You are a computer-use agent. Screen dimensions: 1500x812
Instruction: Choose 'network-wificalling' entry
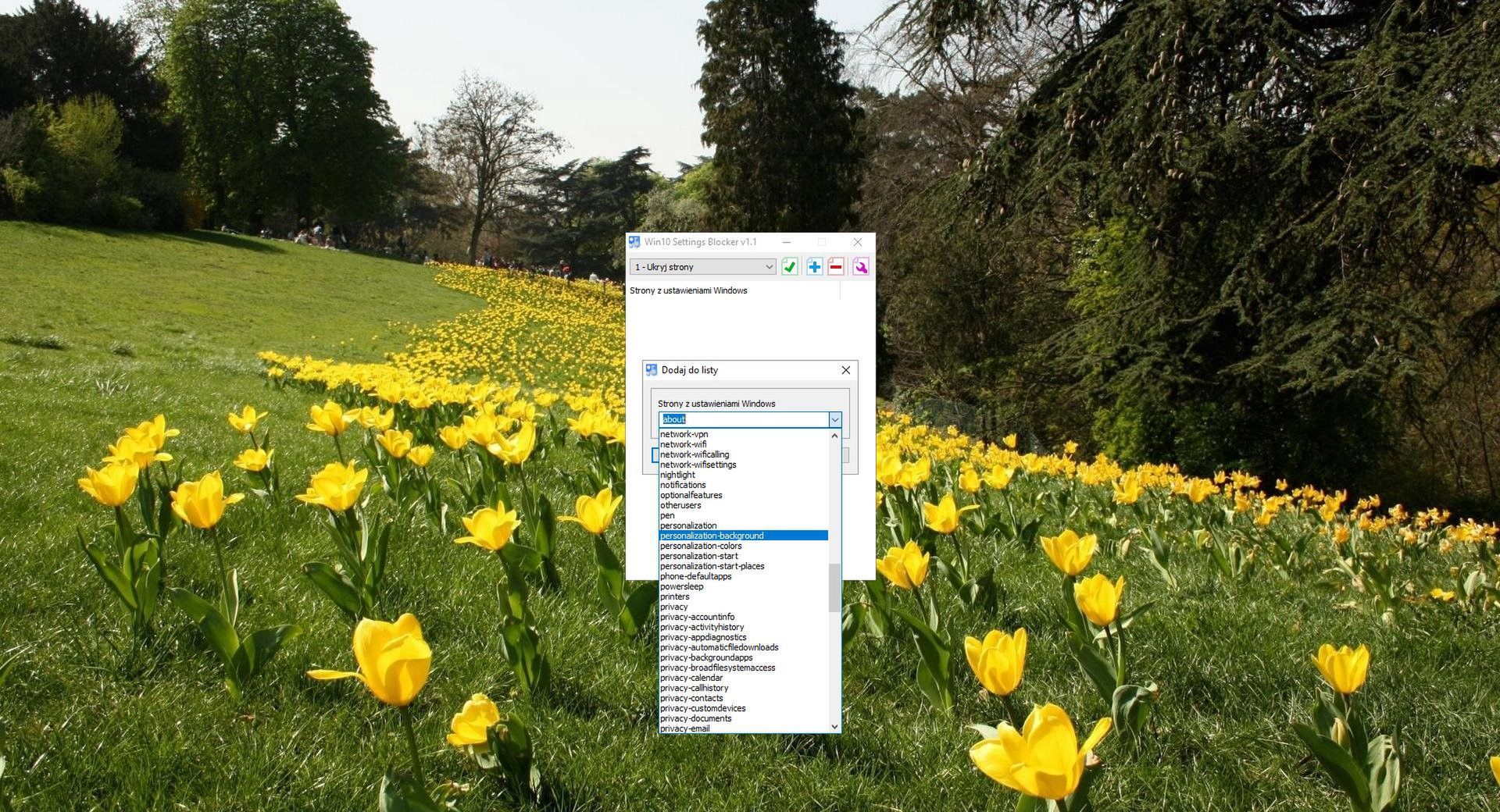tap(743, 454)
